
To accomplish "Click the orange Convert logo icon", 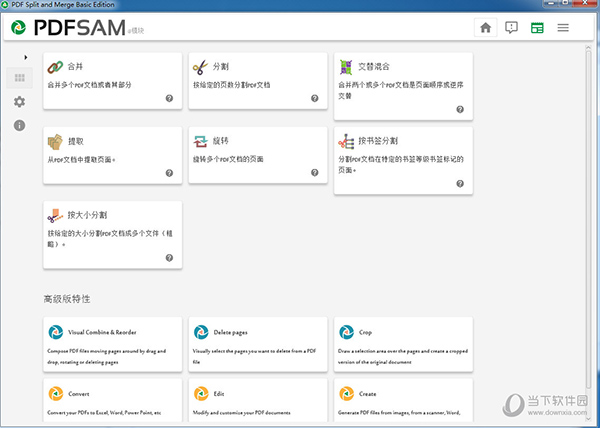I will tap(55, 394).
